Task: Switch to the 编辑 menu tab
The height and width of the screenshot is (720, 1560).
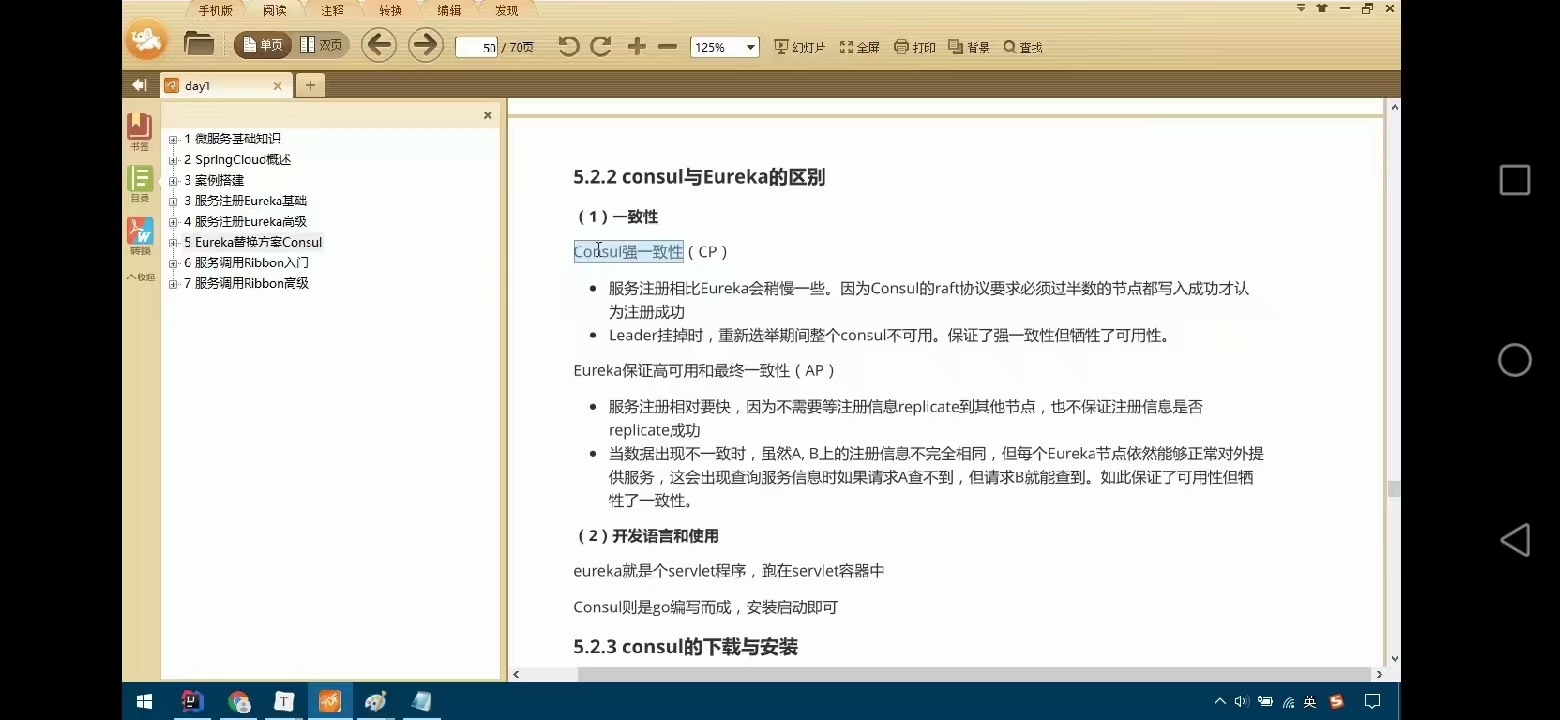Action: click(449, 11)
